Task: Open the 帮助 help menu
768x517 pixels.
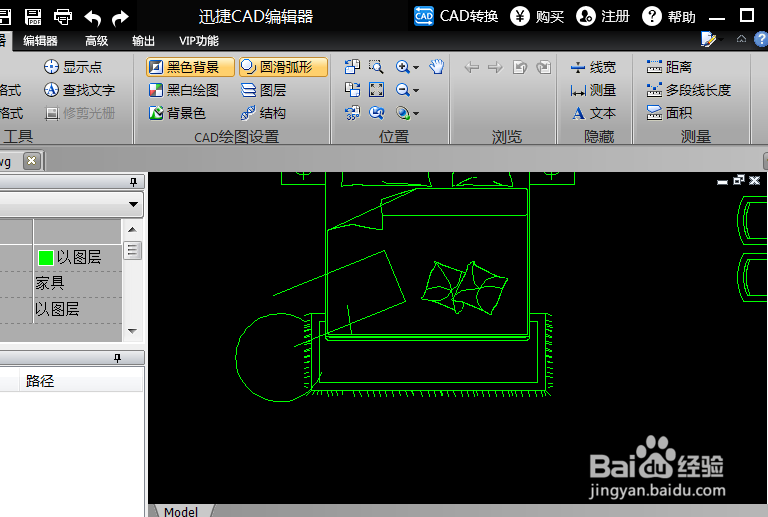Action: click(x=669, y=16)
